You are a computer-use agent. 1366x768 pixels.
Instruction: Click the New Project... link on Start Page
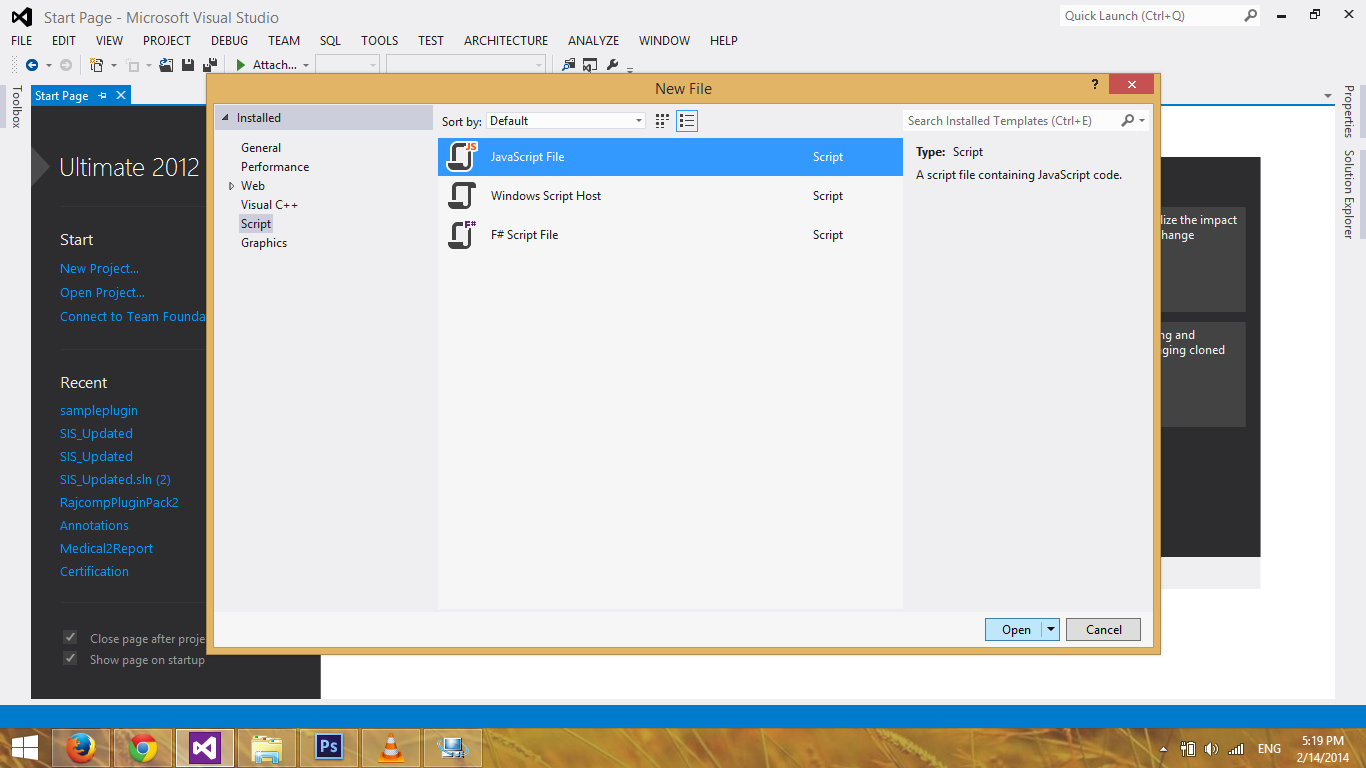[x=100, y=269]
